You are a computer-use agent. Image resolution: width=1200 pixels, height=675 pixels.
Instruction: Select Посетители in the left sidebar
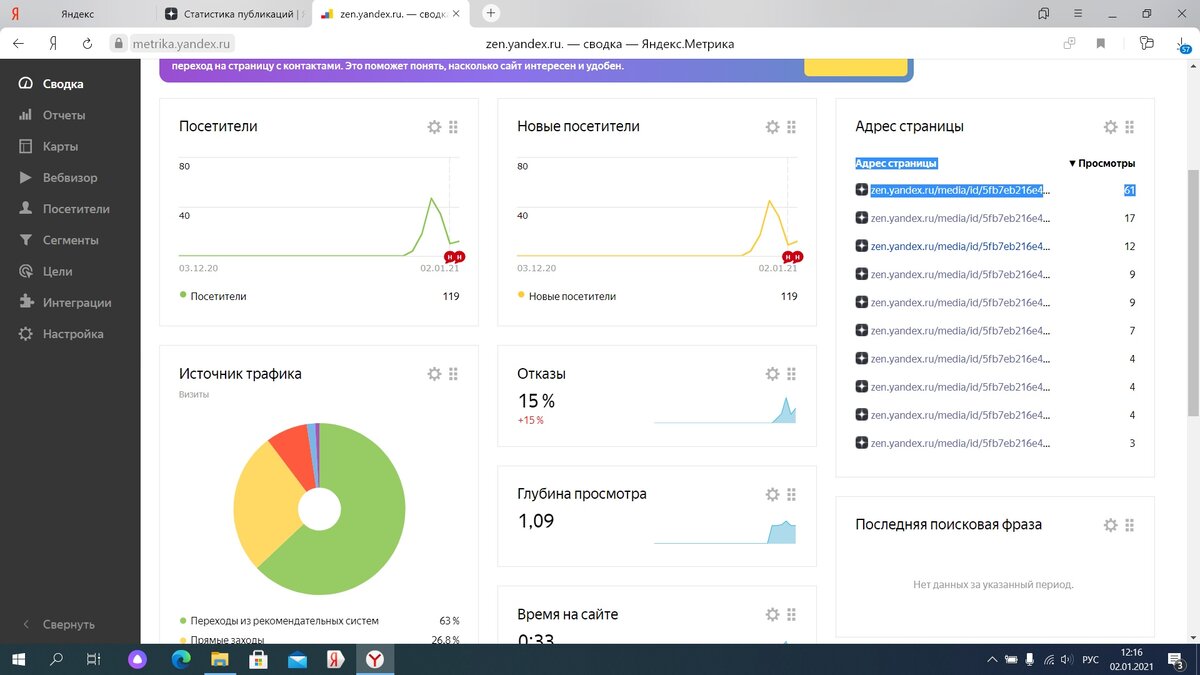point(62,209)
